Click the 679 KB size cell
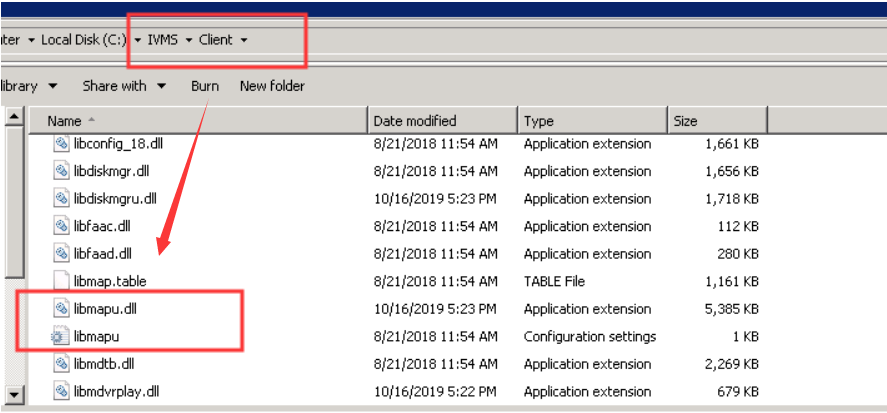The image size is (887, 413). 737,392
